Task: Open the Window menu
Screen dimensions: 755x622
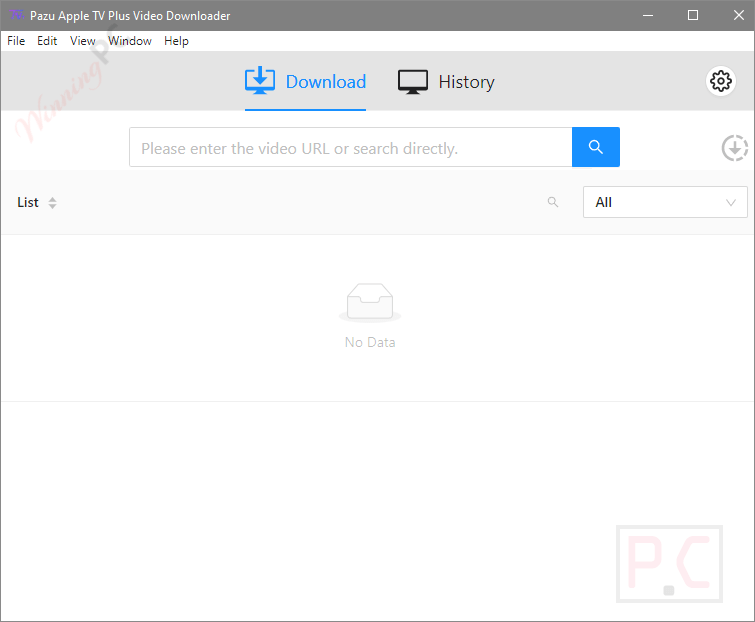Action: click(x=130, y=41)
